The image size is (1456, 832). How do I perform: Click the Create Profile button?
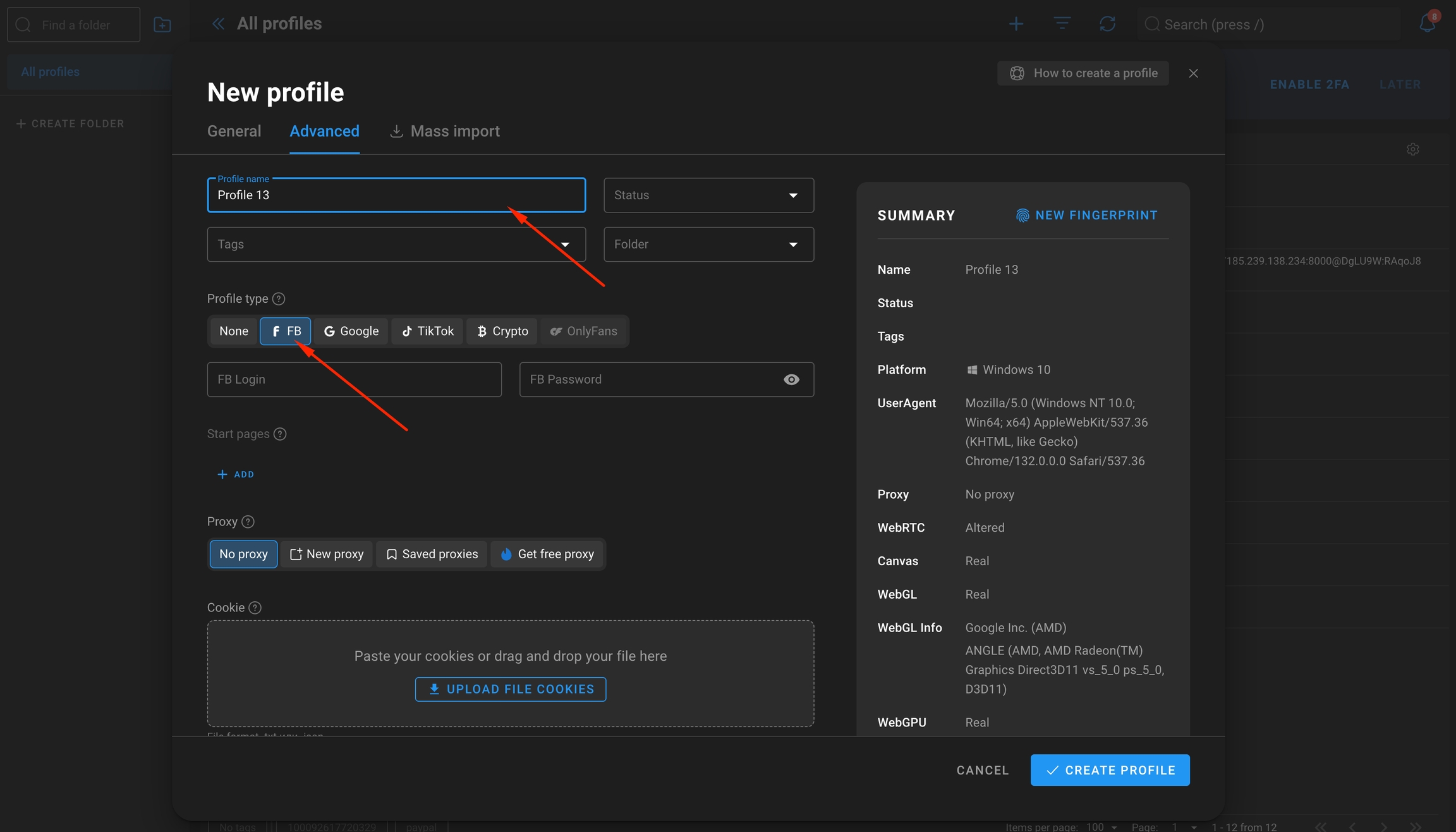[1110, 770]
